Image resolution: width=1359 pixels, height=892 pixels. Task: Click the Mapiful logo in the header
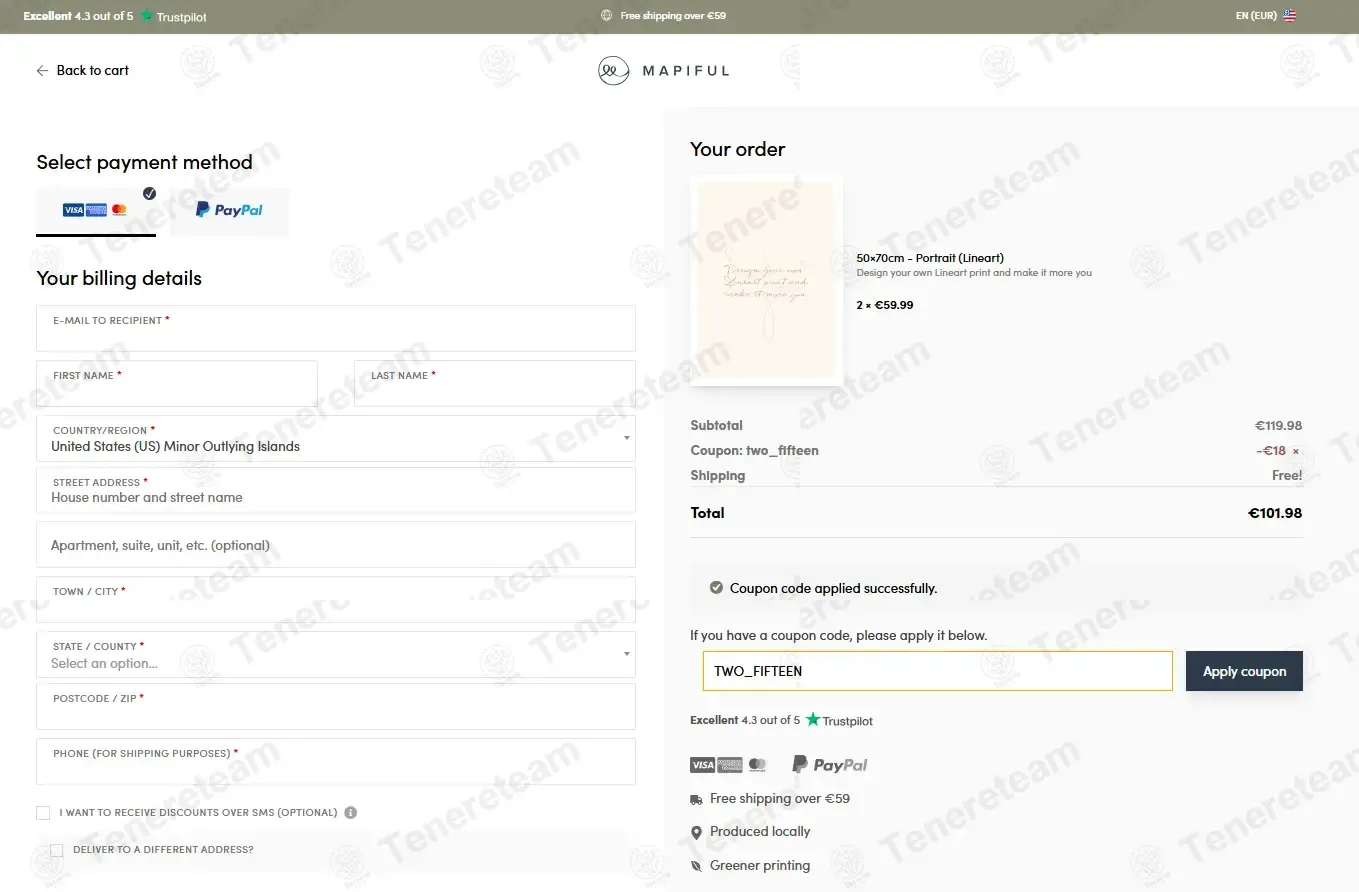(664, 71)
